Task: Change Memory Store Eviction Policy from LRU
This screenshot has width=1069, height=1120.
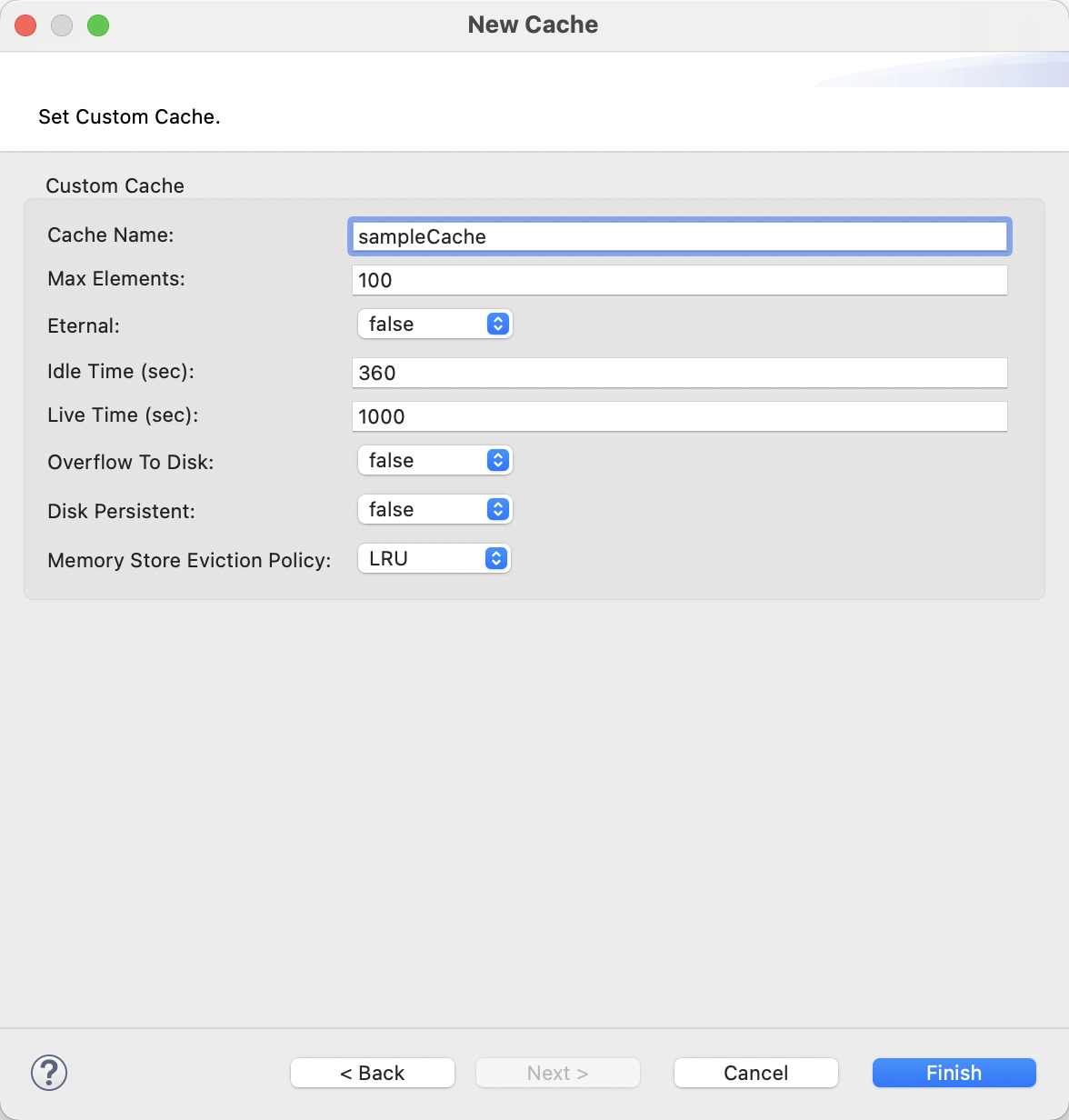Action: (x=435, y=559)
